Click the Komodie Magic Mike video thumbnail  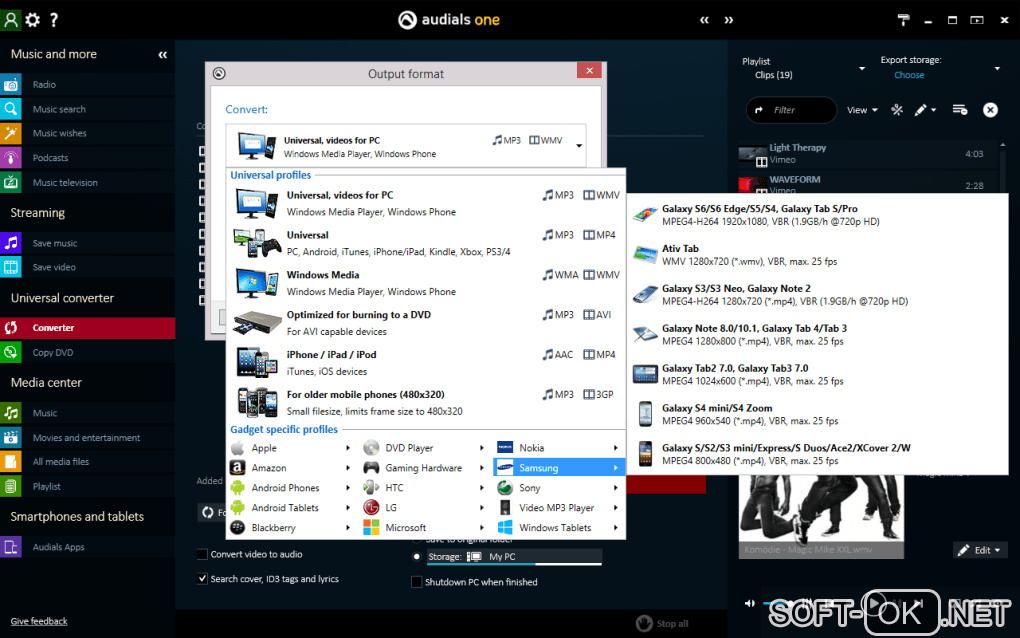(821, 517)
